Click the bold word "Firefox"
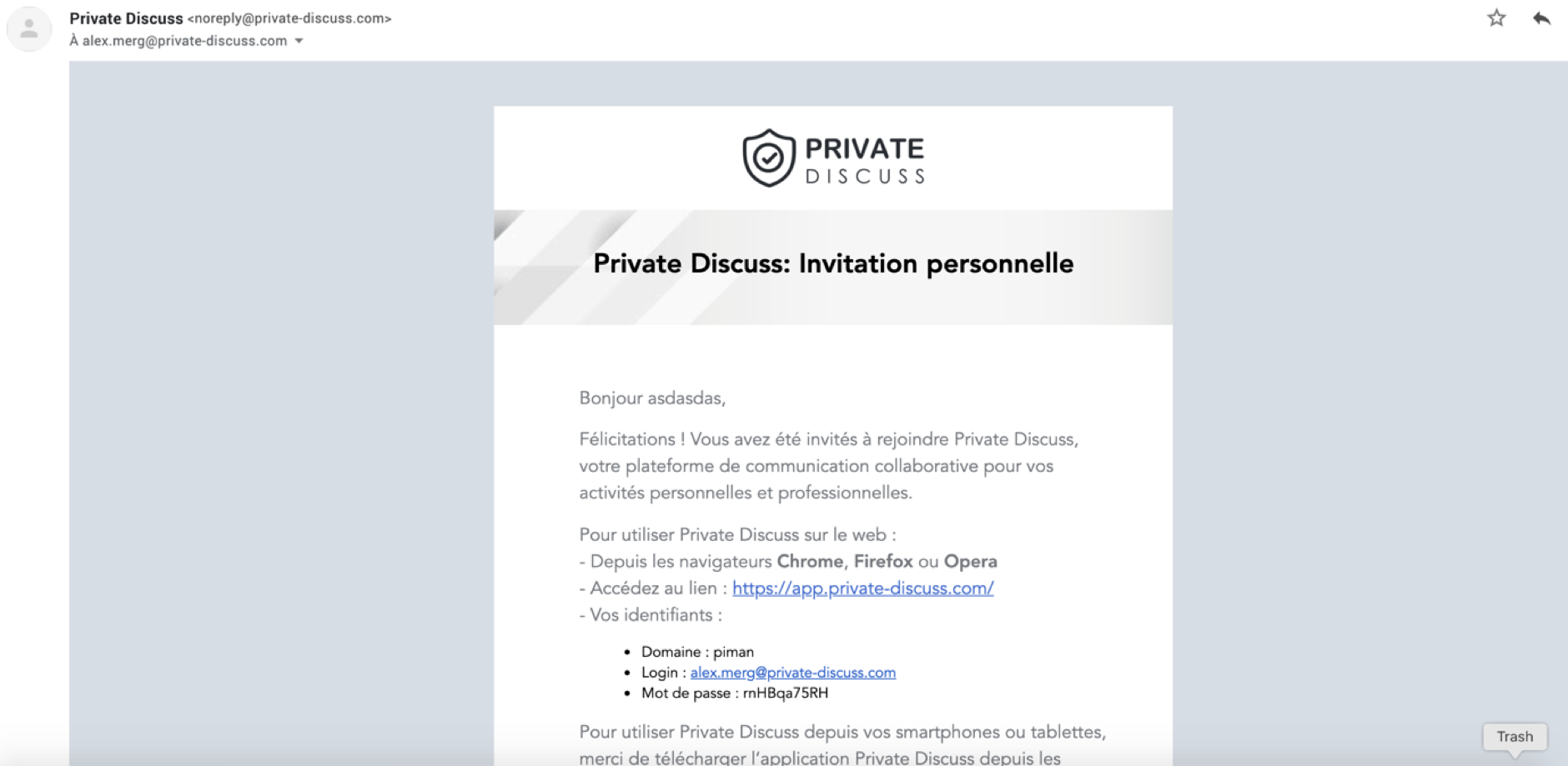The width and height of the screenshot is (1568, 766). coord(882,562)
